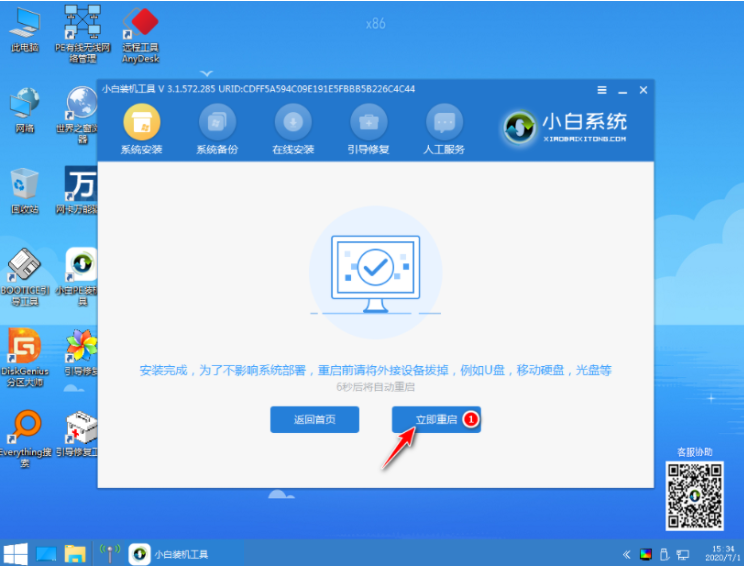The width and height of the screenshot is (744, 566).
Task: Open the Windows Start menu
Action: click(x=16, y=553)
